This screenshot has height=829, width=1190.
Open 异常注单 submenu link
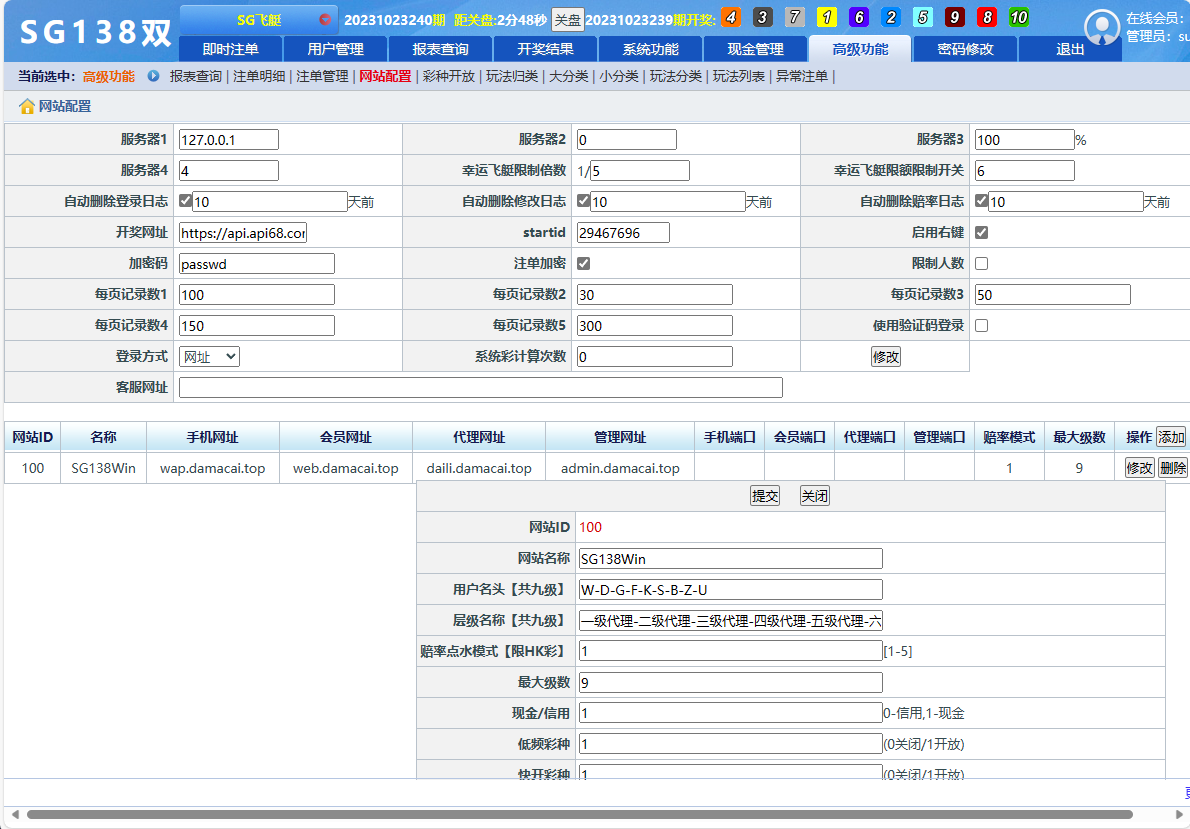801,76
